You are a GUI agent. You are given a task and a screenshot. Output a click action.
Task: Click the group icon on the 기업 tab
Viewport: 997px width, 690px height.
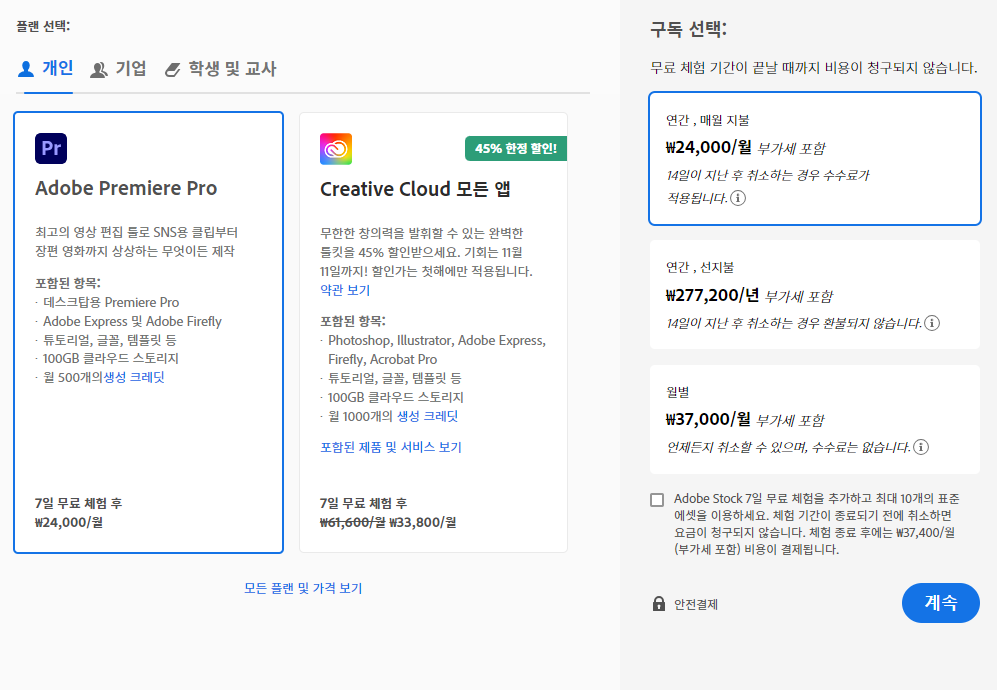99,70
